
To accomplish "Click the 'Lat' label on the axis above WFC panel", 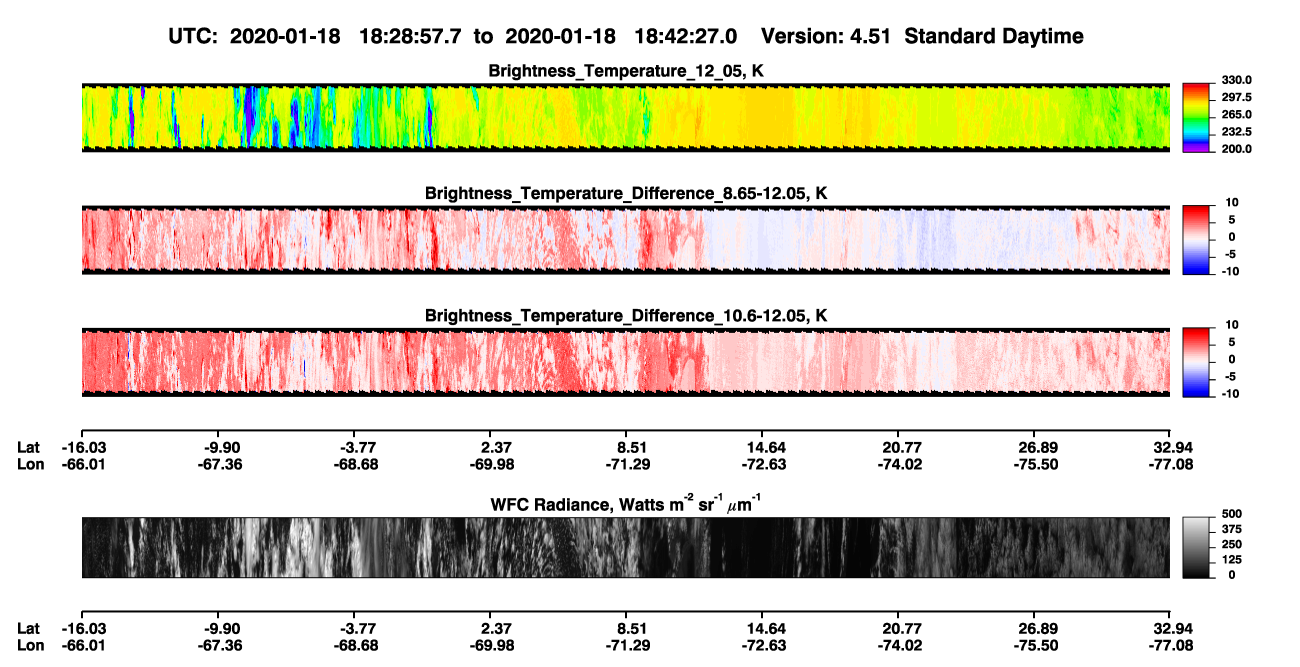I will click(28, 447).
